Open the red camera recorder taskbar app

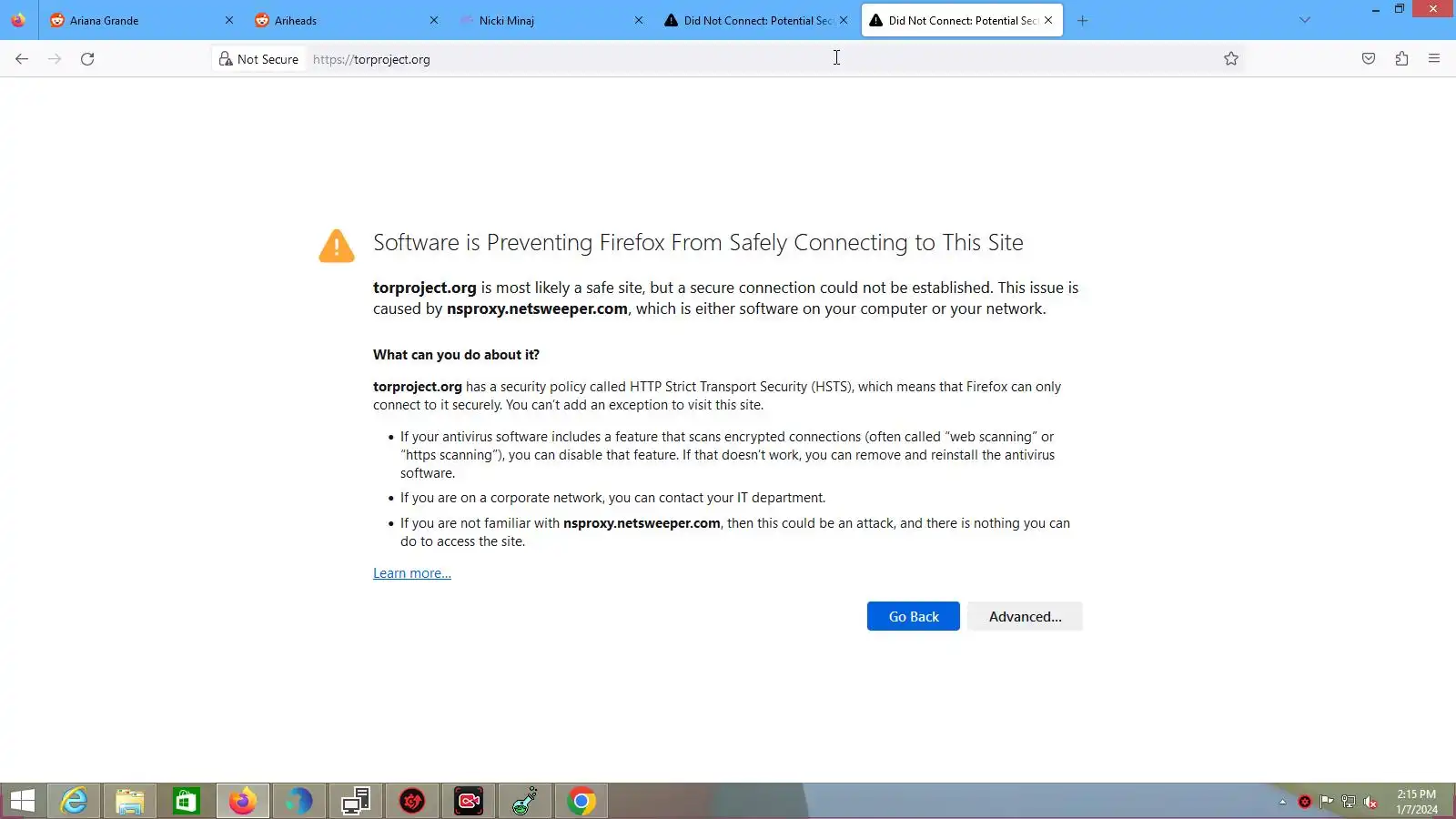coord(469,801)
